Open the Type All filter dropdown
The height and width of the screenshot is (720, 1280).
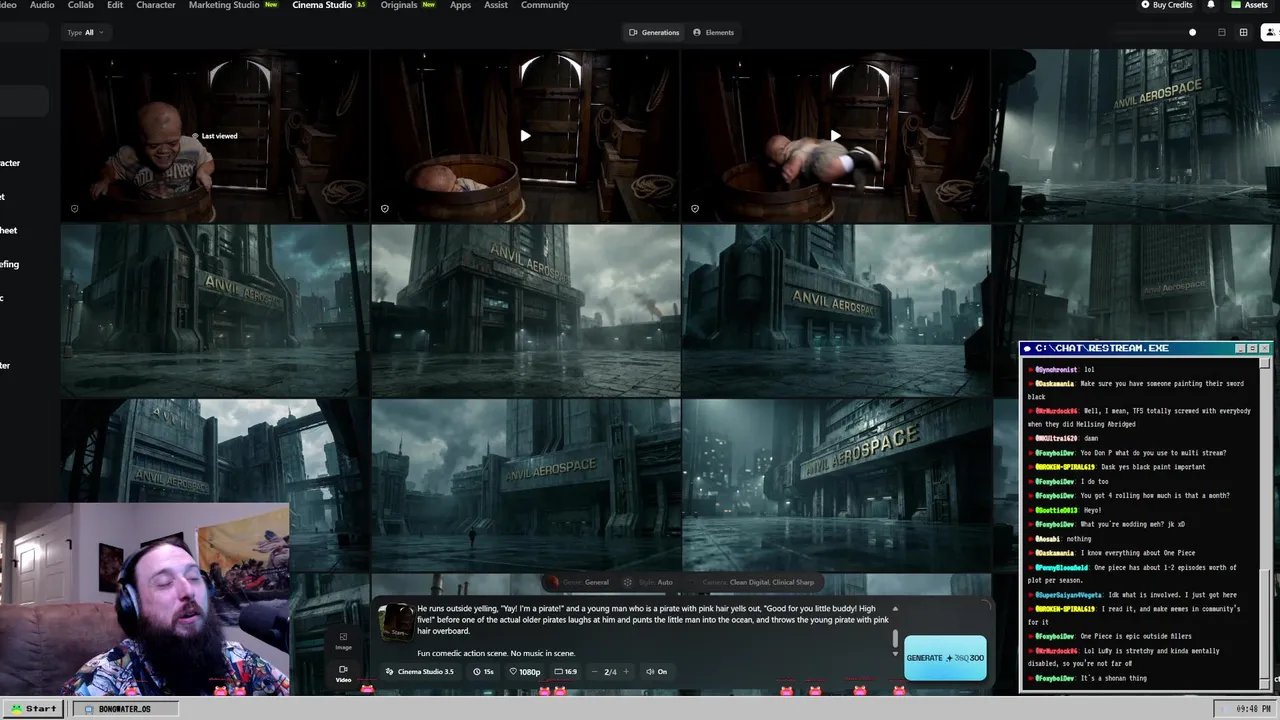tap(85, 32)
